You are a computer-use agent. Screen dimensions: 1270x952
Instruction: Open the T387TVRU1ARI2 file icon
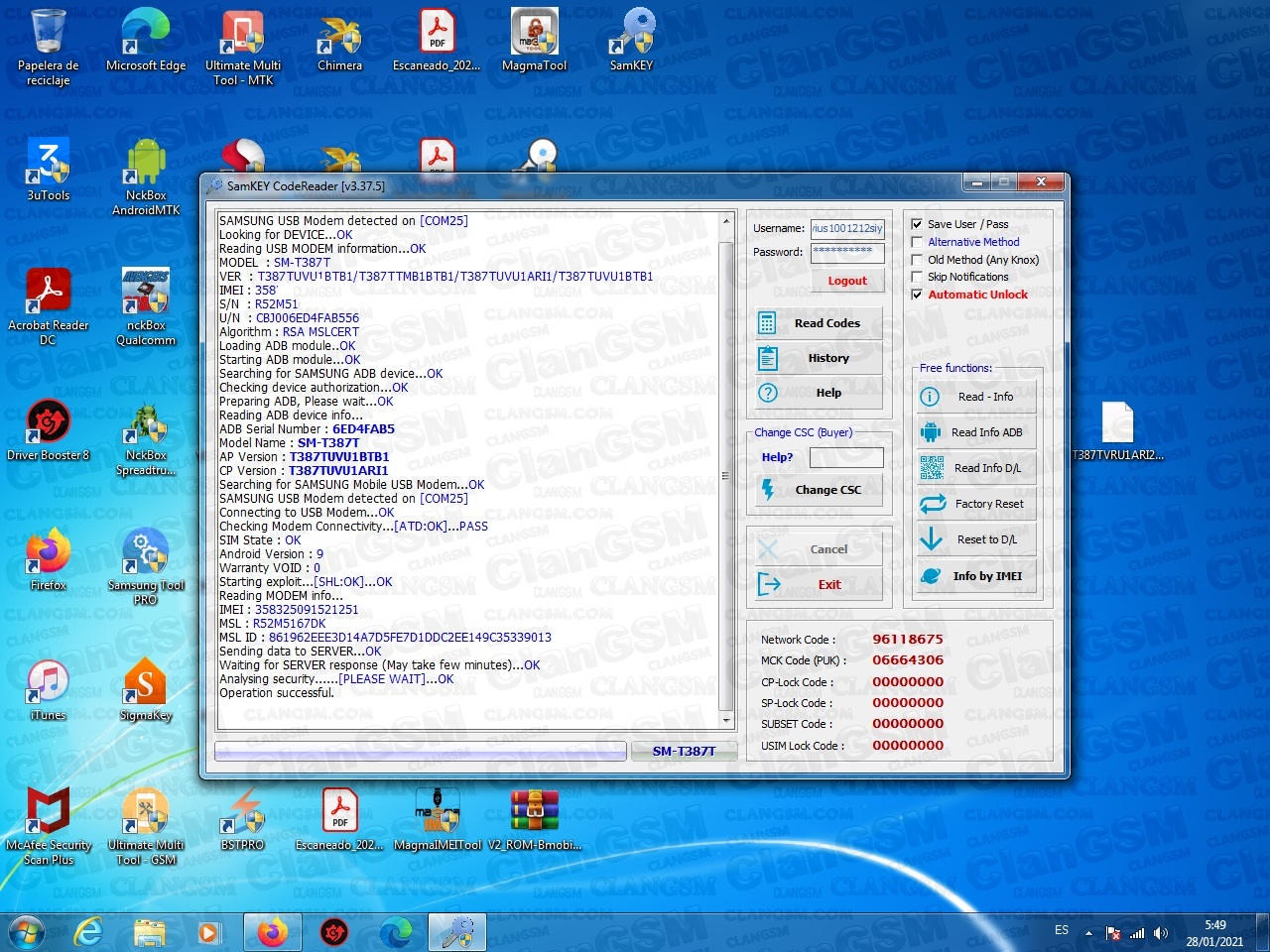pyautogui.click(x=1117, y=429)
